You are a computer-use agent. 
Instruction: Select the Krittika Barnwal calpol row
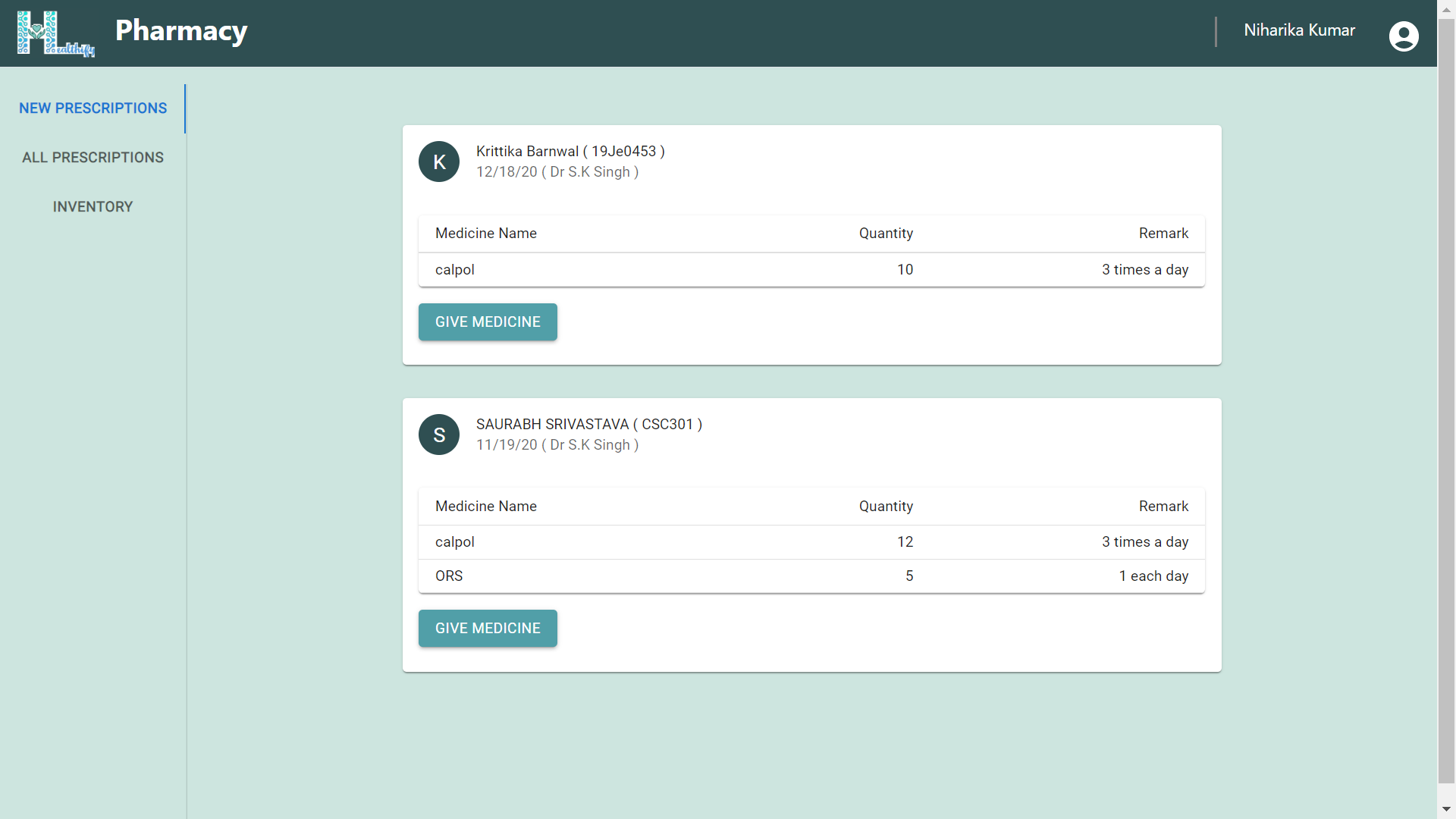click(x=811, y=270)
